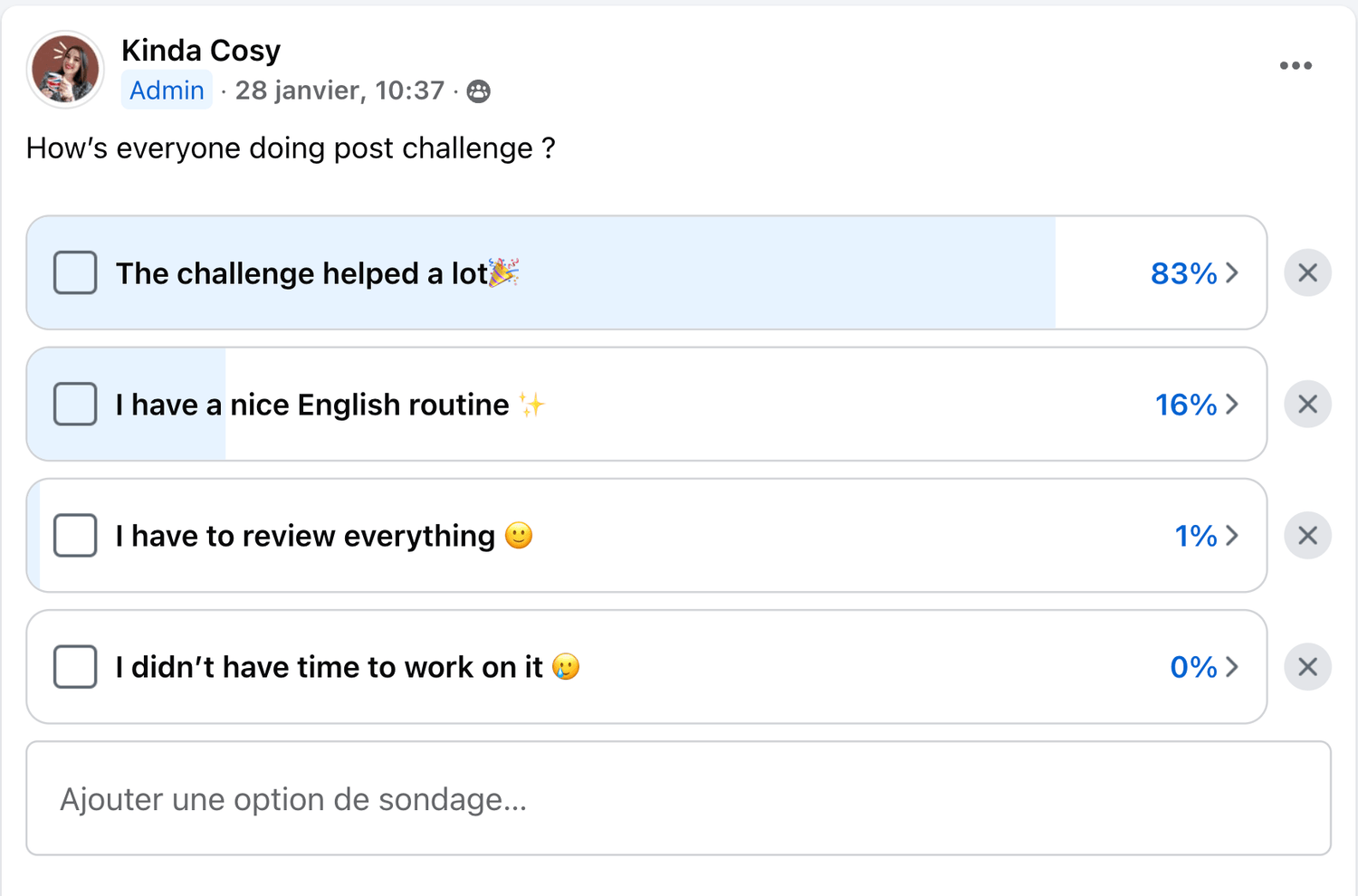Click the 83% result percentage
The image size is (1358, 896).
point(1183,273)
